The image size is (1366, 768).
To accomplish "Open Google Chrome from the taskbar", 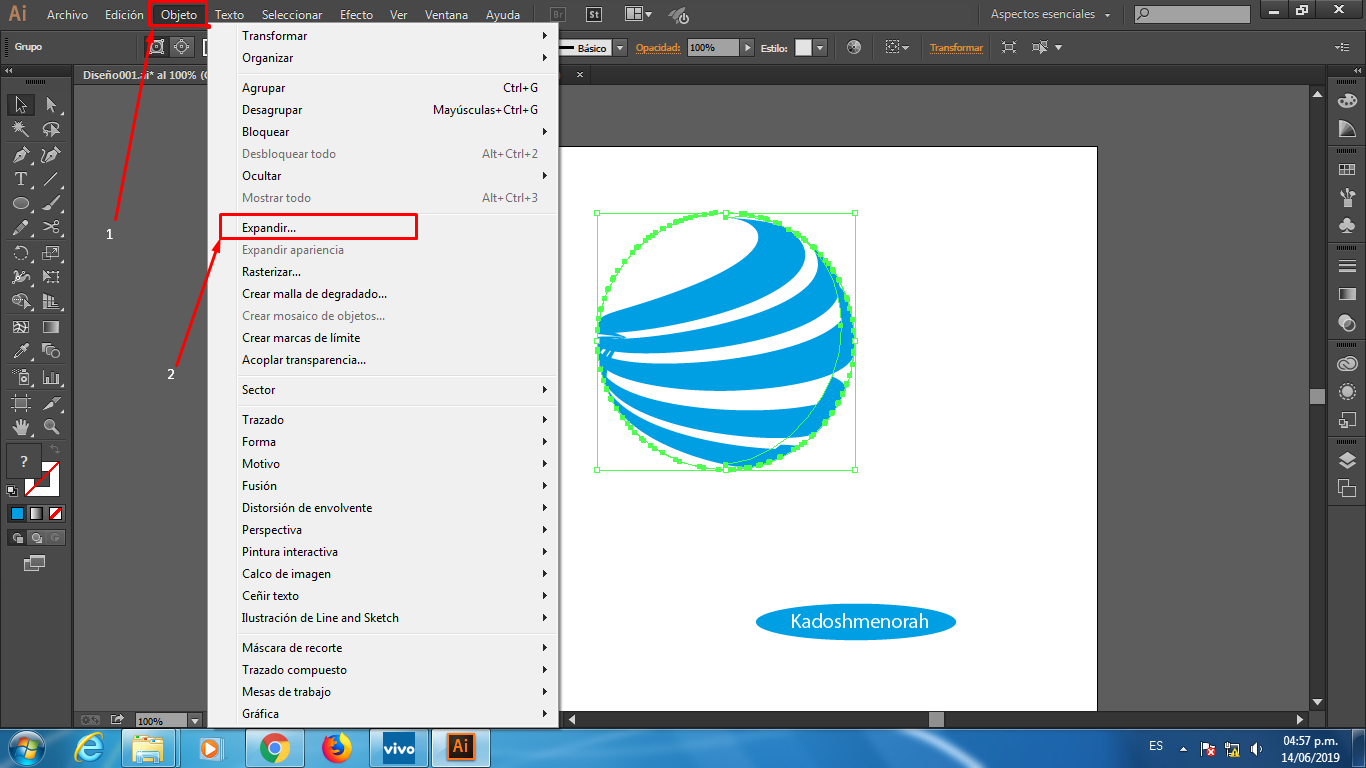I will [274, 748].
